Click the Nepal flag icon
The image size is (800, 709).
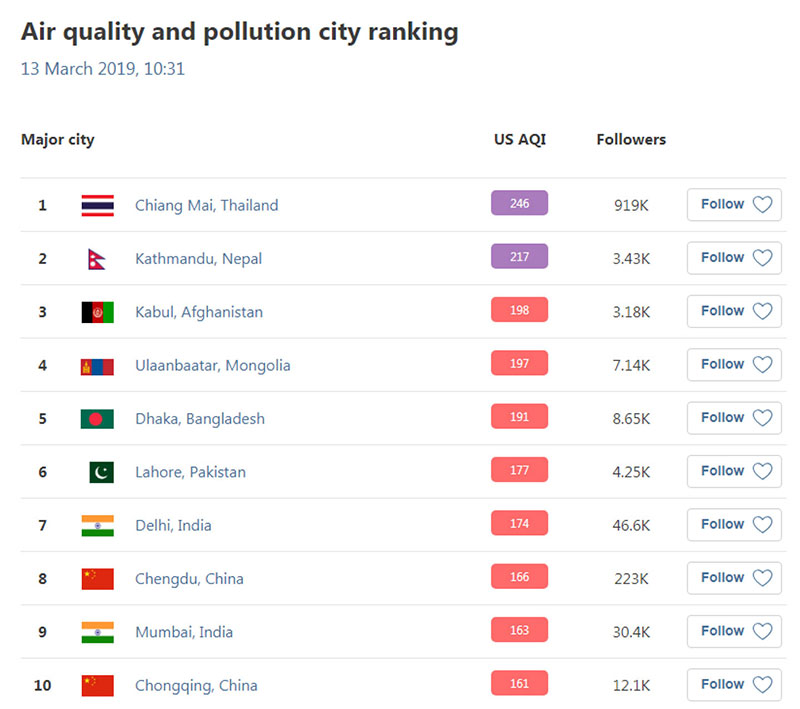97,259
